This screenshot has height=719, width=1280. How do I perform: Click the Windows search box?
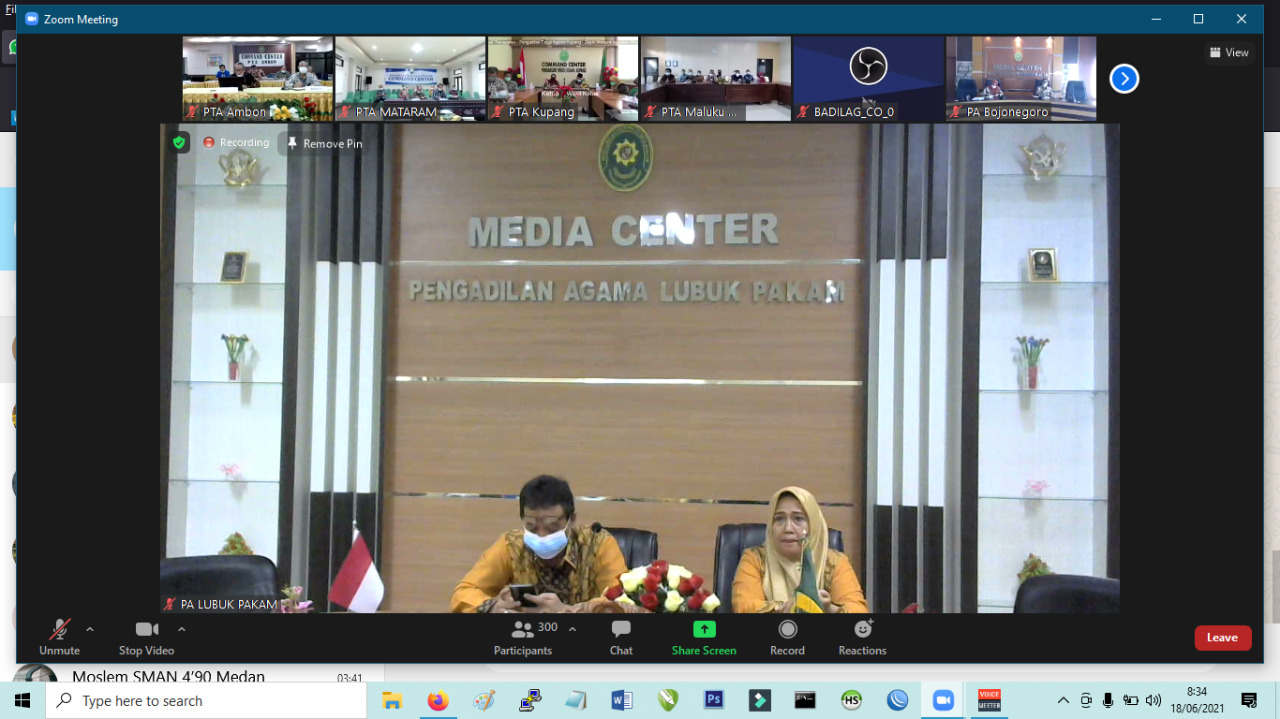[206, 701]
